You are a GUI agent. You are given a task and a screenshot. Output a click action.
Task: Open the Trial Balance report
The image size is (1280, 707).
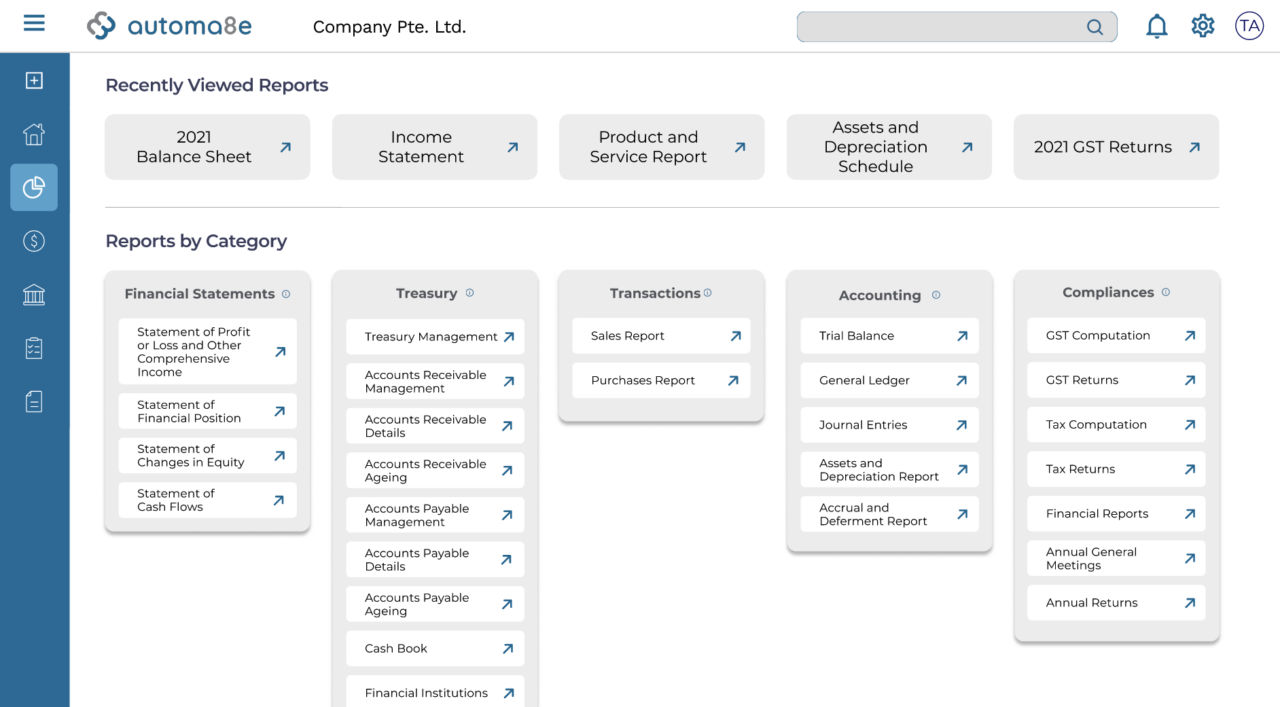(x=889, y=336)
